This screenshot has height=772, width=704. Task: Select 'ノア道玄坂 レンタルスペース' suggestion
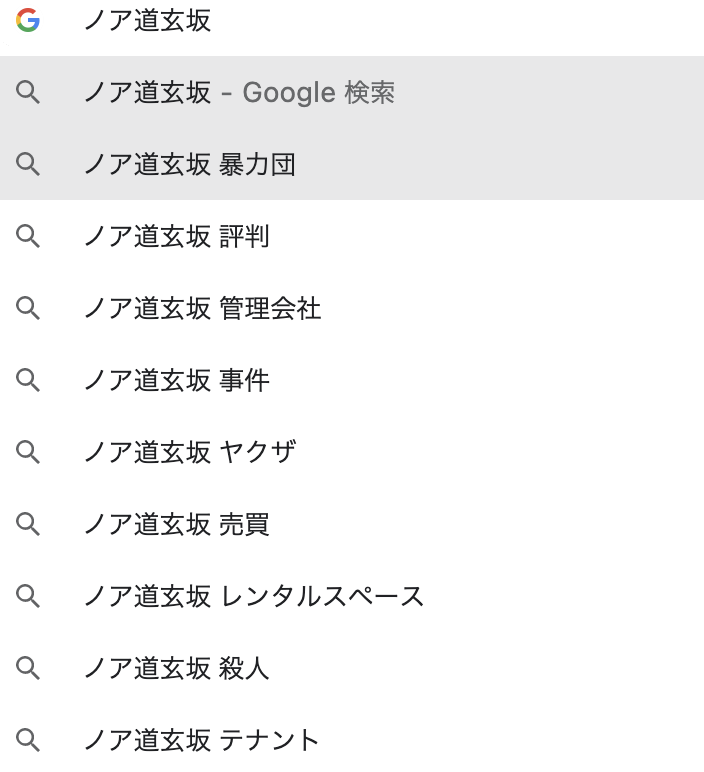[x=352, y=596]
